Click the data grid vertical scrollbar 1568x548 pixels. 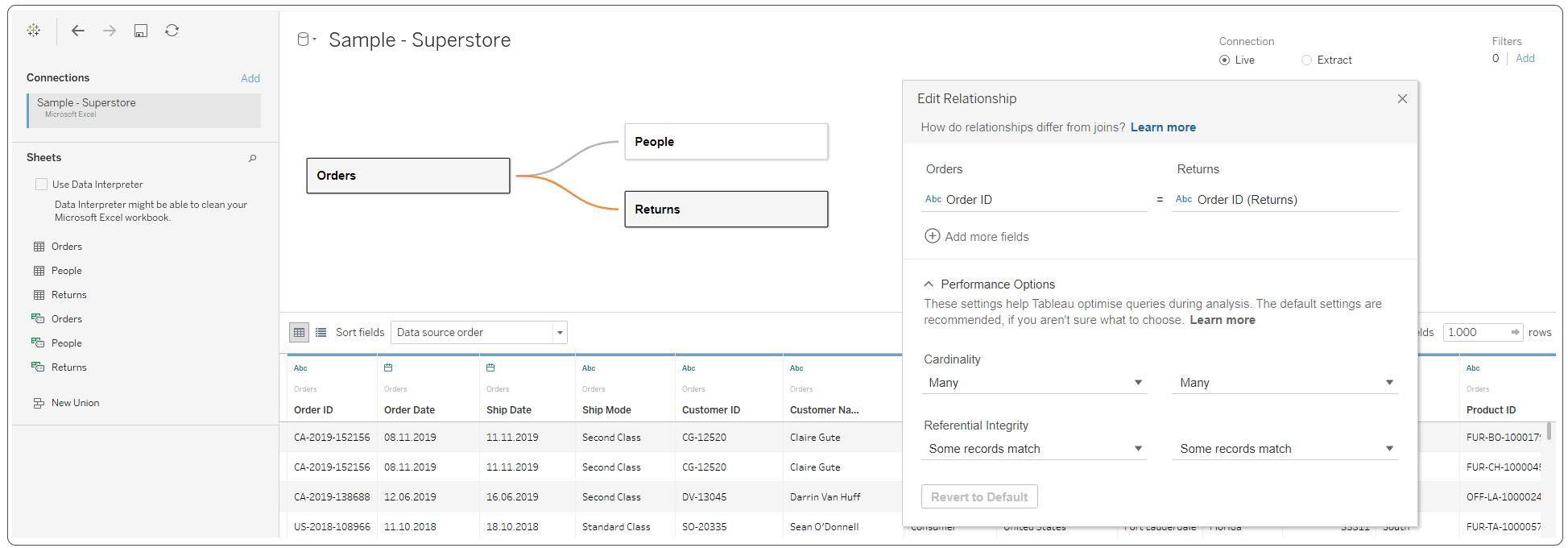click(x=1549, y=431)
